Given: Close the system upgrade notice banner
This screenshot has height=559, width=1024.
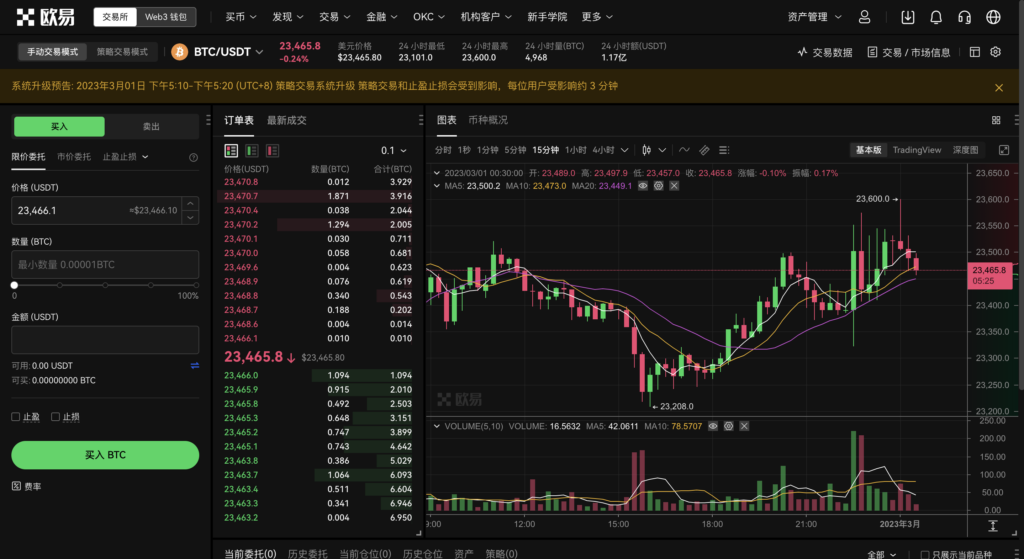Looking at the screenshot, I should click(x=999, y=88).
